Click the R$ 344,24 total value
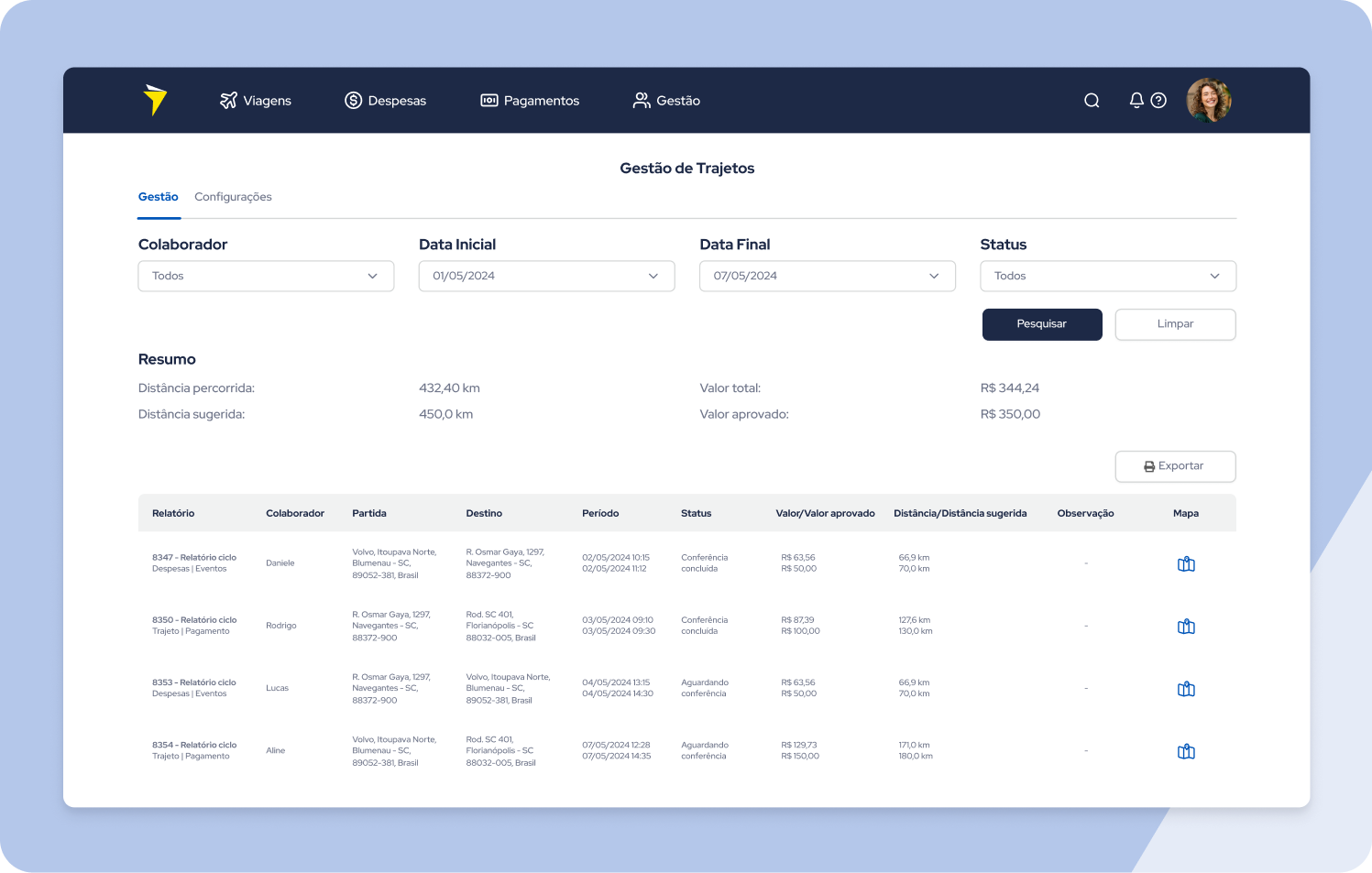Screen dimensions: 1372x873 [1010, 388]
